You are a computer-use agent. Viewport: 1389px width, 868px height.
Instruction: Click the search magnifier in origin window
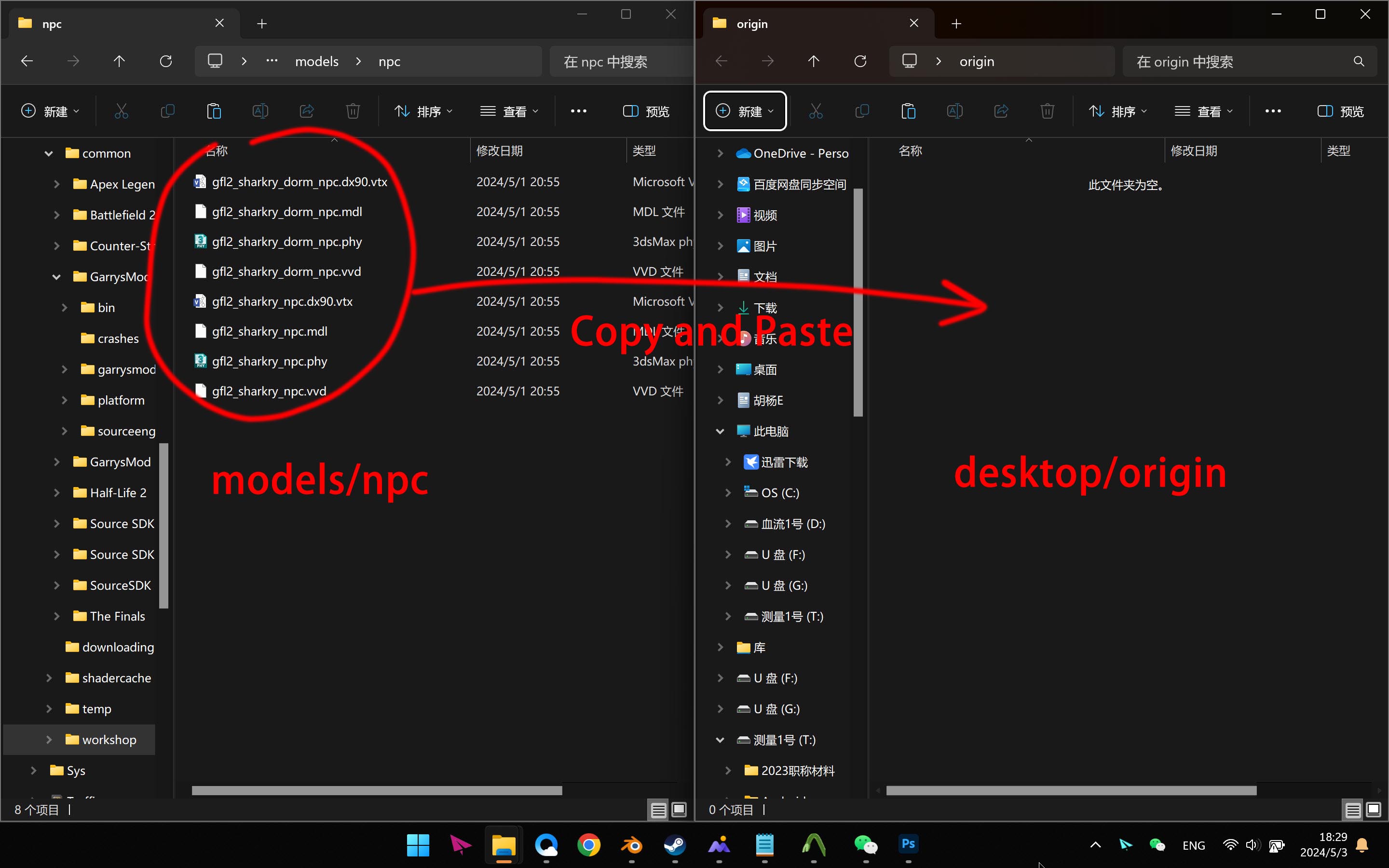pyautogui.click(x=1359, y=61)
